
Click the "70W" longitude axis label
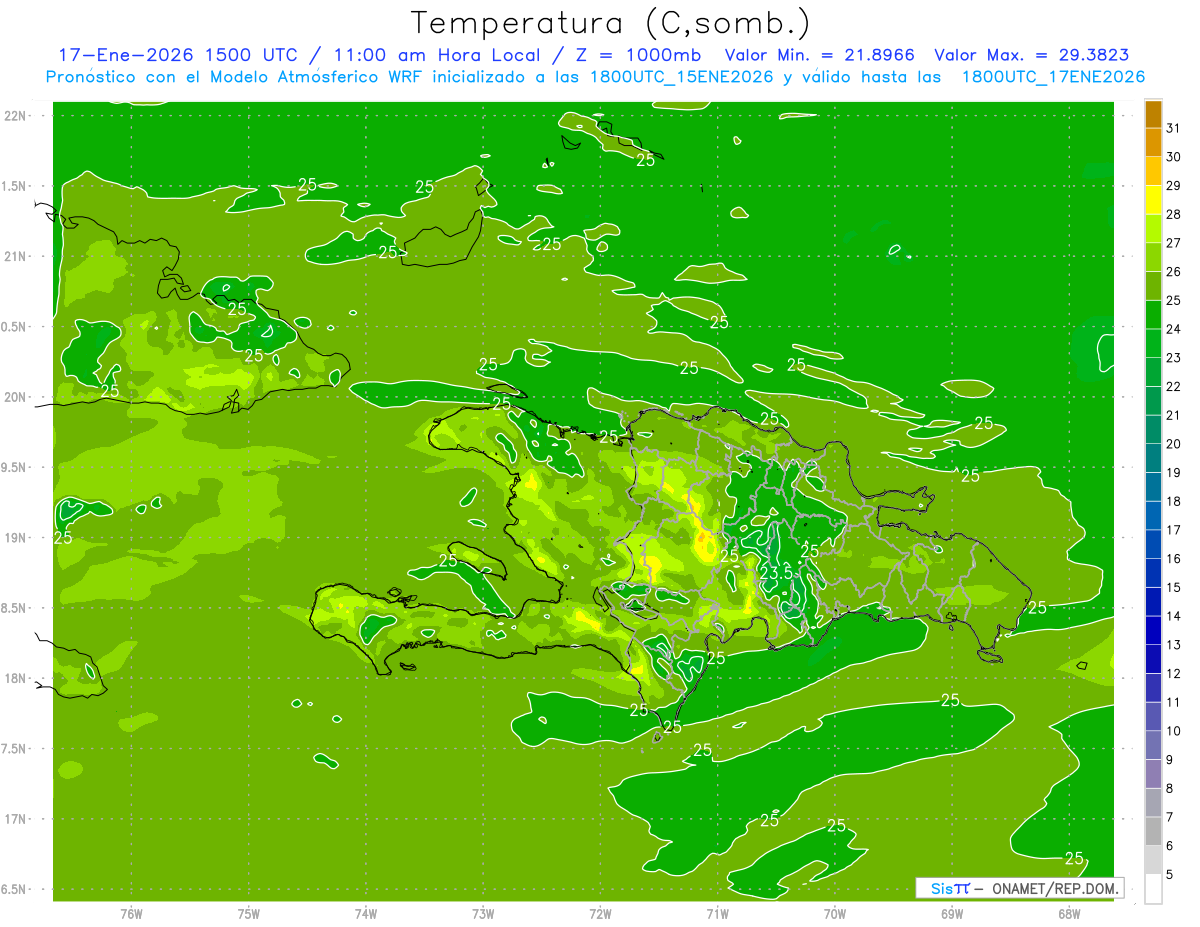tap(835, 913)
